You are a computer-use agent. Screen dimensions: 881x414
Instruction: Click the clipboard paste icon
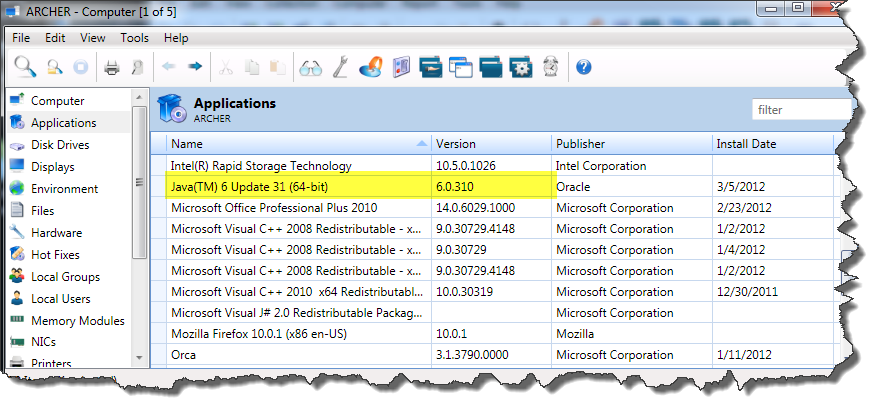click(x=278, y=67)
